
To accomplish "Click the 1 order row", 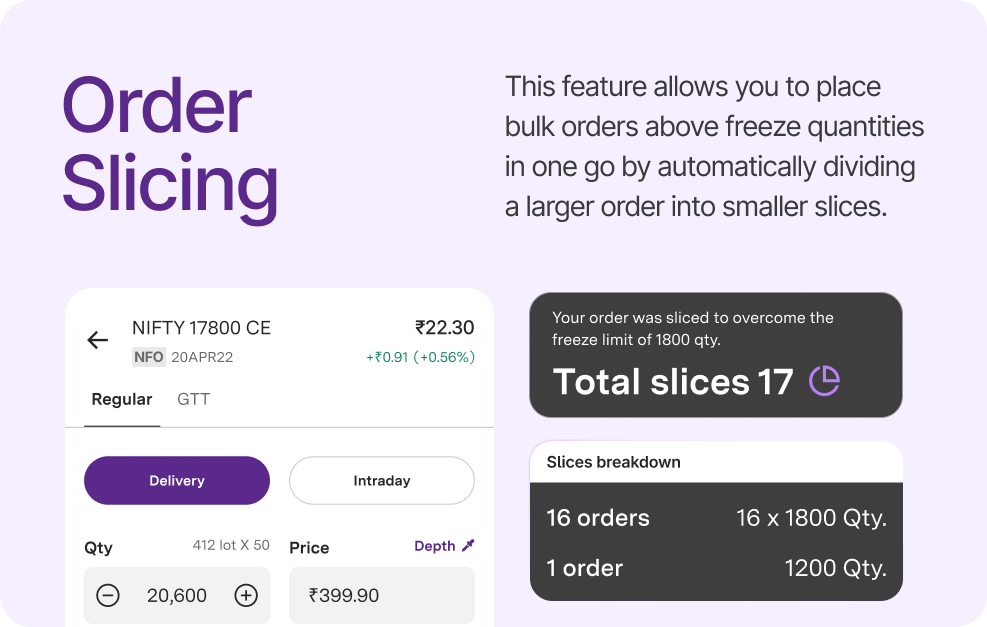I will (716, 568).
